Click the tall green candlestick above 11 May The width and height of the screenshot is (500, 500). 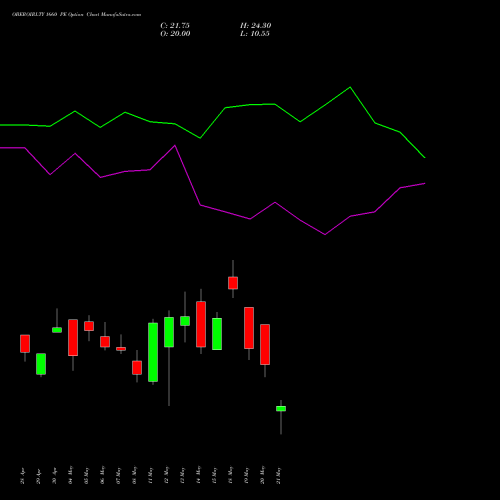click(x=153, y=352)
